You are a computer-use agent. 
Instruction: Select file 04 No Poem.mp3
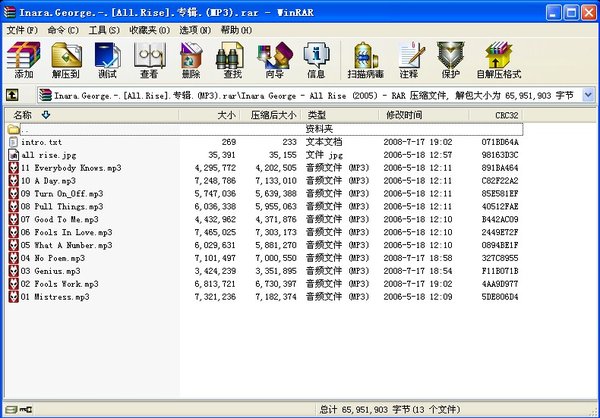click(52, 258)
